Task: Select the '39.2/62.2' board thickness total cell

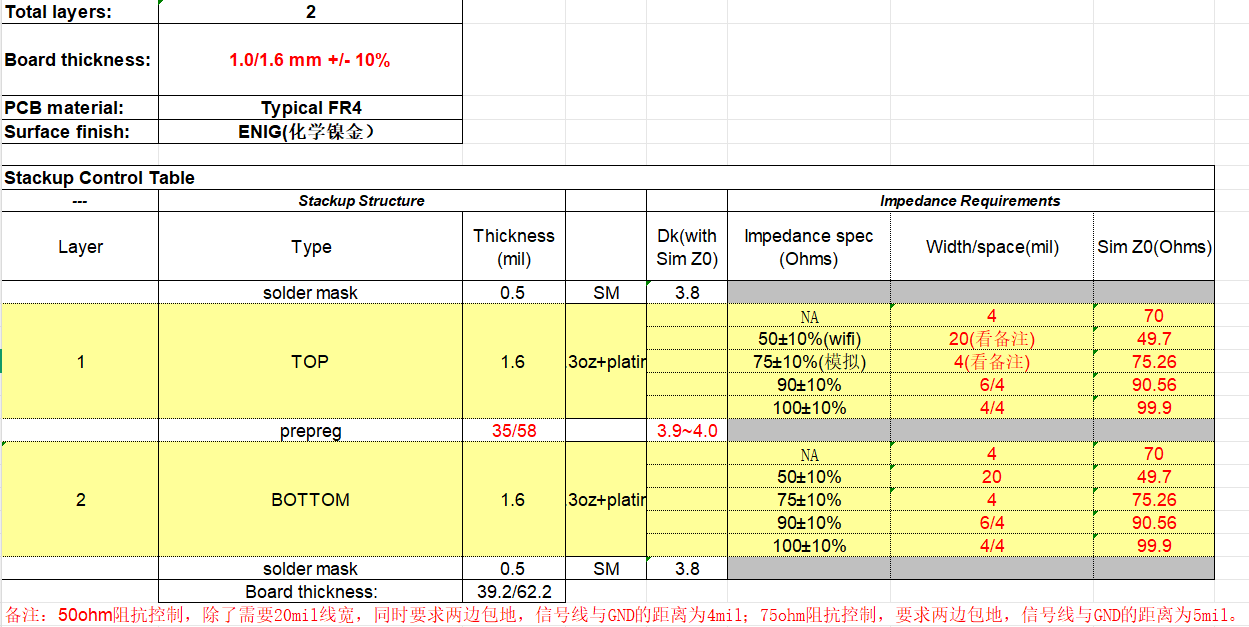Action: tap(513, 592)
